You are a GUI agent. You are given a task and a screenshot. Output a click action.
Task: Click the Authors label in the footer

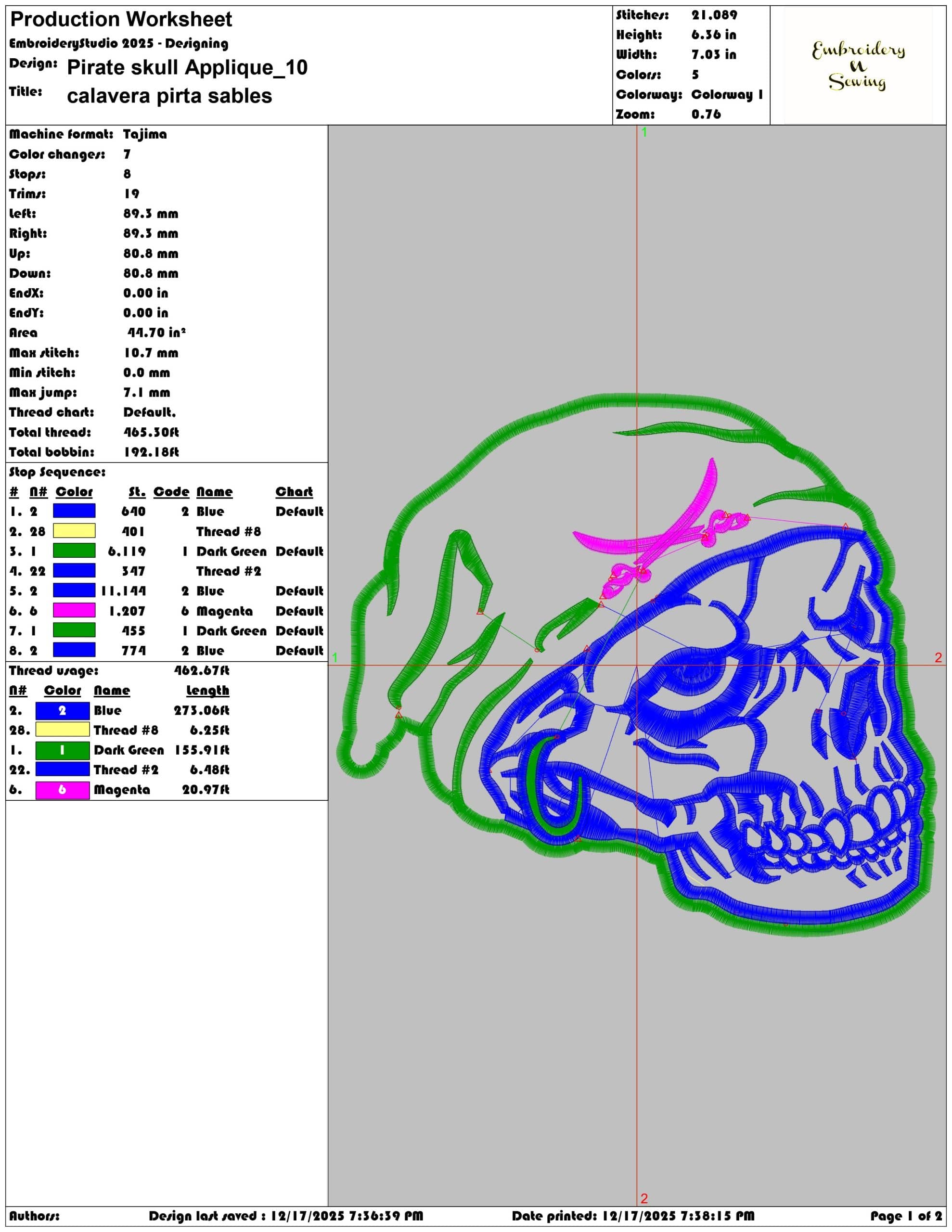click(34, 1216)
